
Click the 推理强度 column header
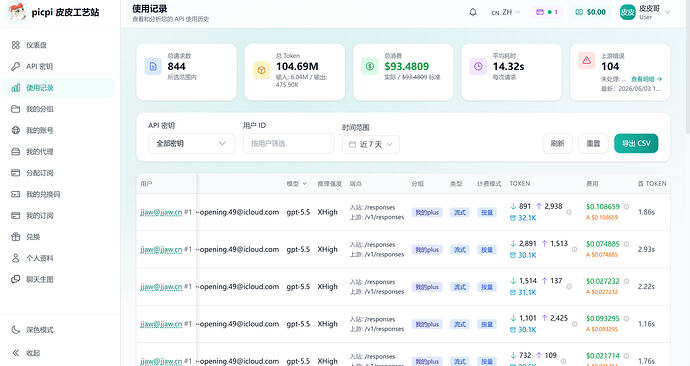point(330,184)
